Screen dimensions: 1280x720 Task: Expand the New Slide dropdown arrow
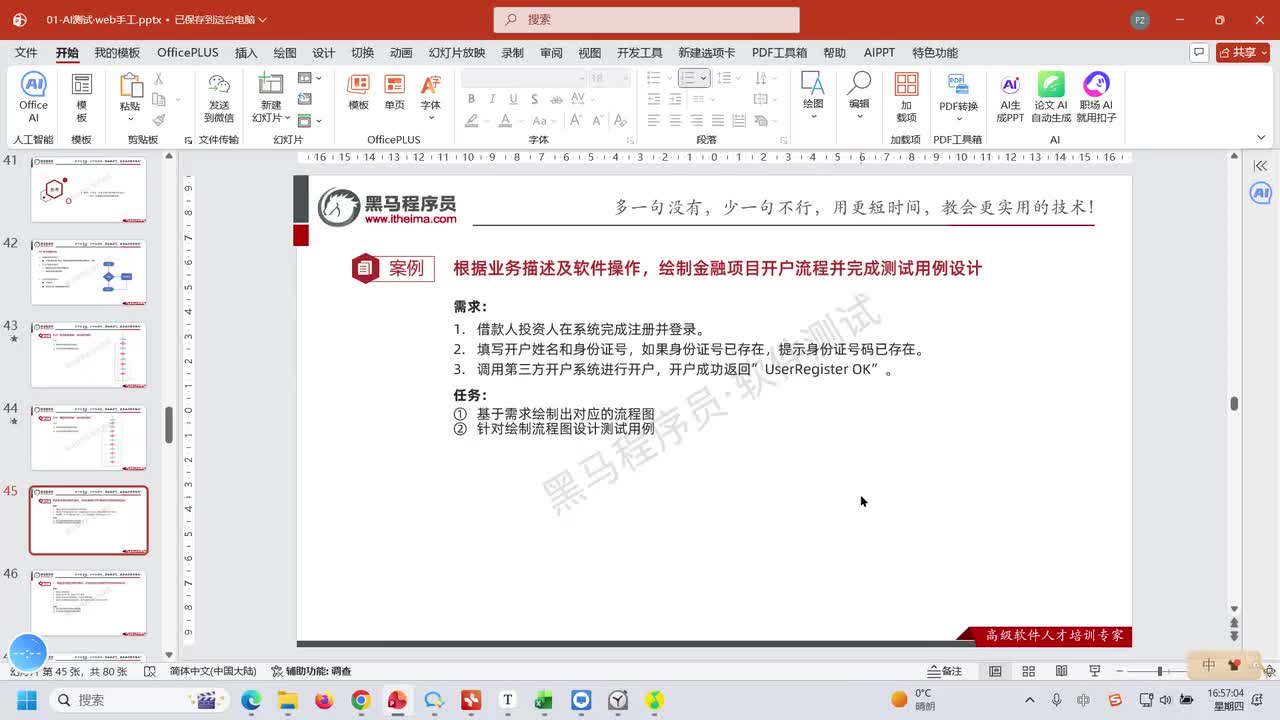[286, 118]
